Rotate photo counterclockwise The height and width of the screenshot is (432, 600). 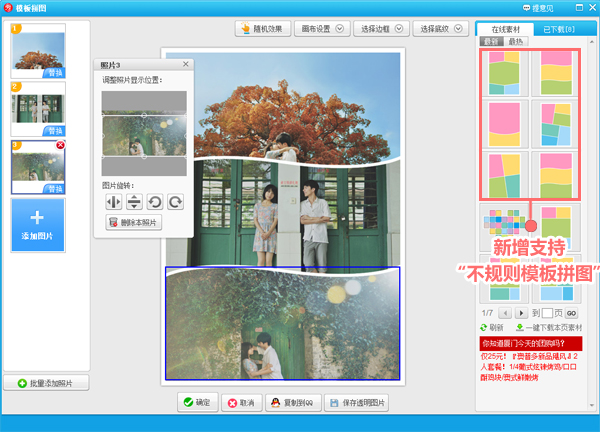[x=155, y=202]
